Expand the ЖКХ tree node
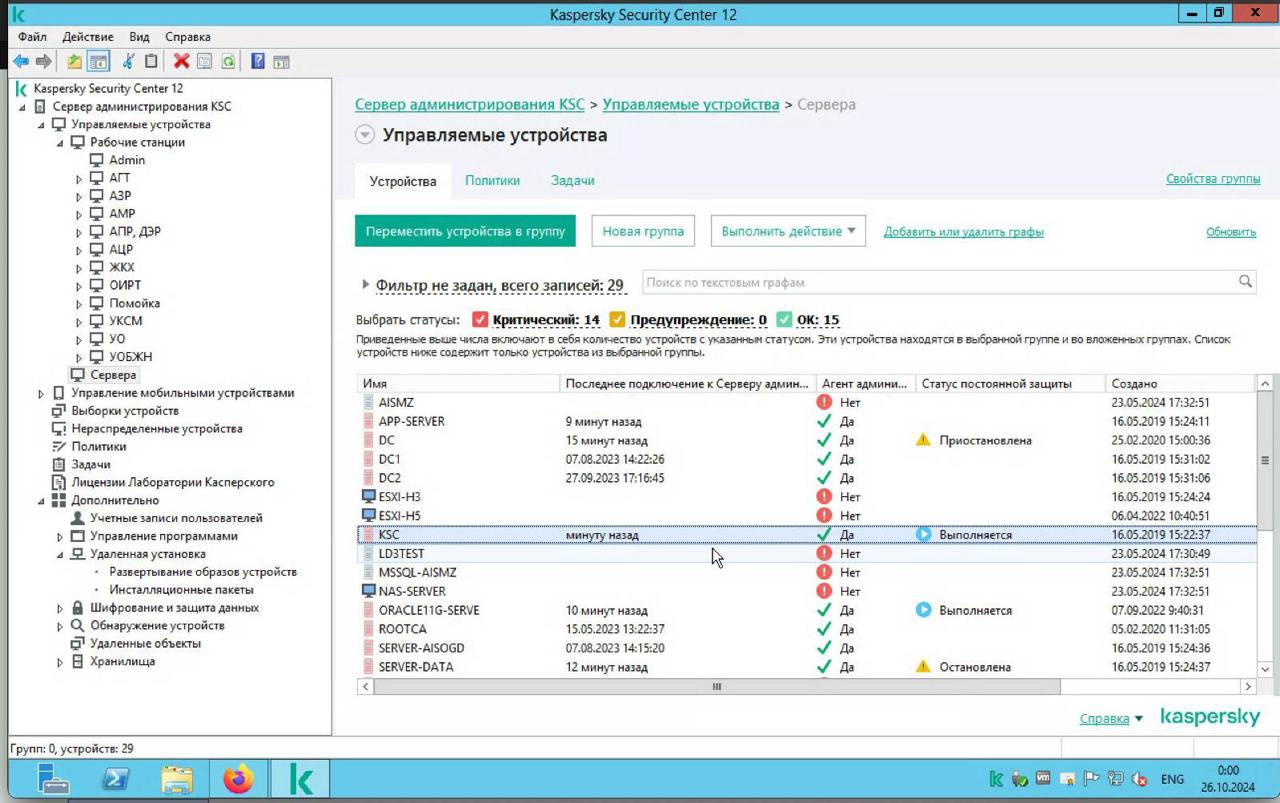 click(79, 267)
